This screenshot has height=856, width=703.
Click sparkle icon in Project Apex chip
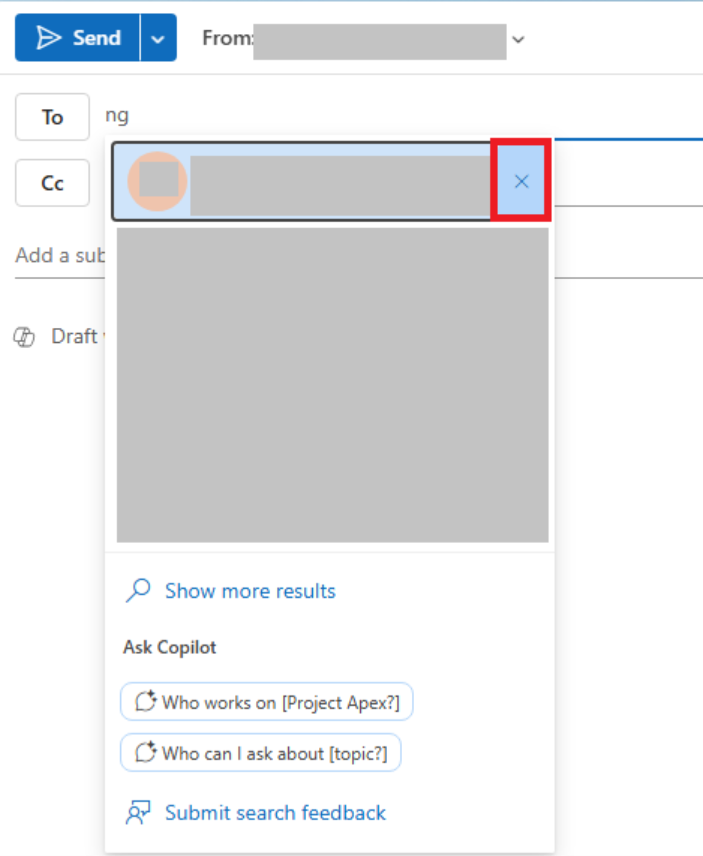click(x=146, y=702)
